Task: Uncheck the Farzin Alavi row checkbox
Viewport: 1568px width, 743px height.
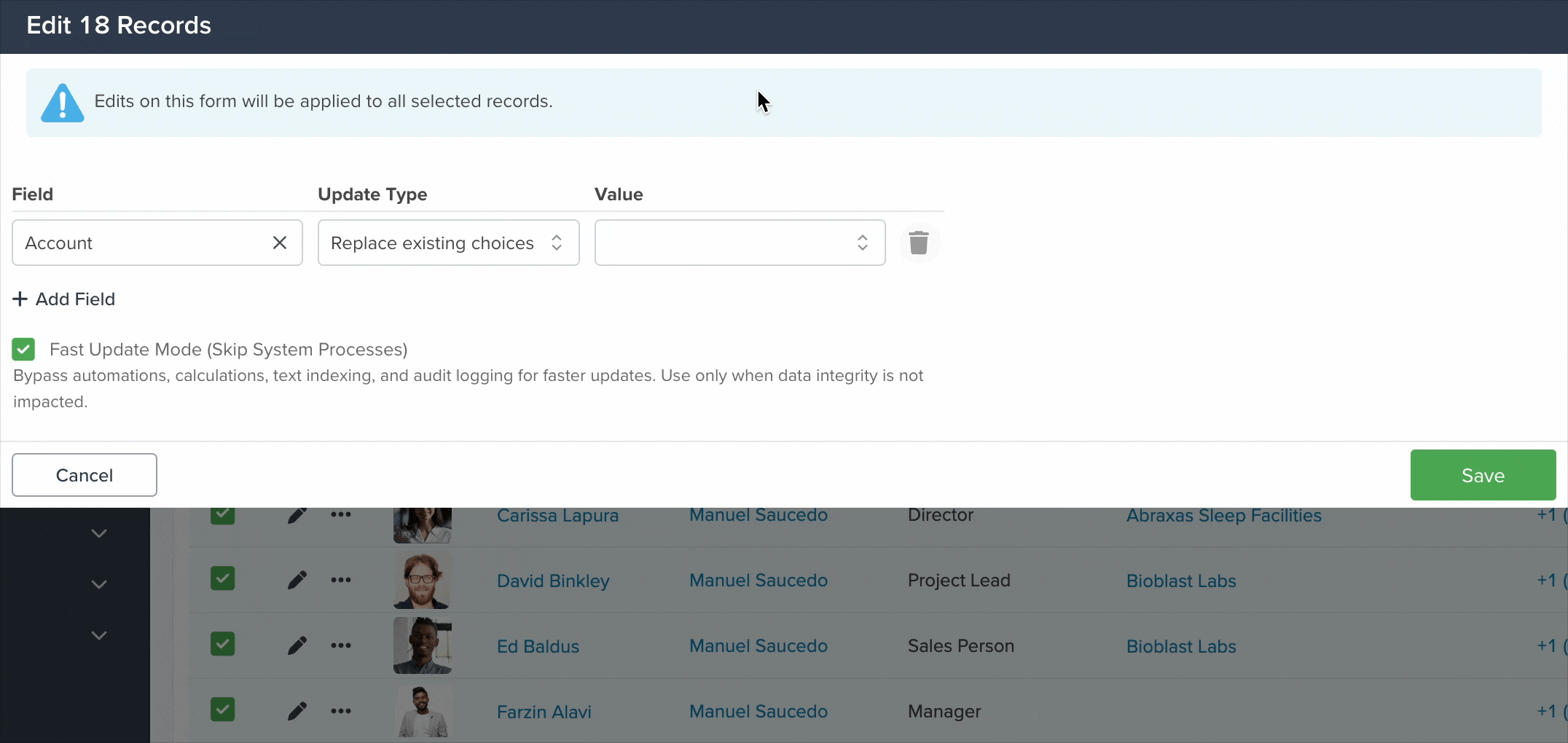Action: click(223, 709)
